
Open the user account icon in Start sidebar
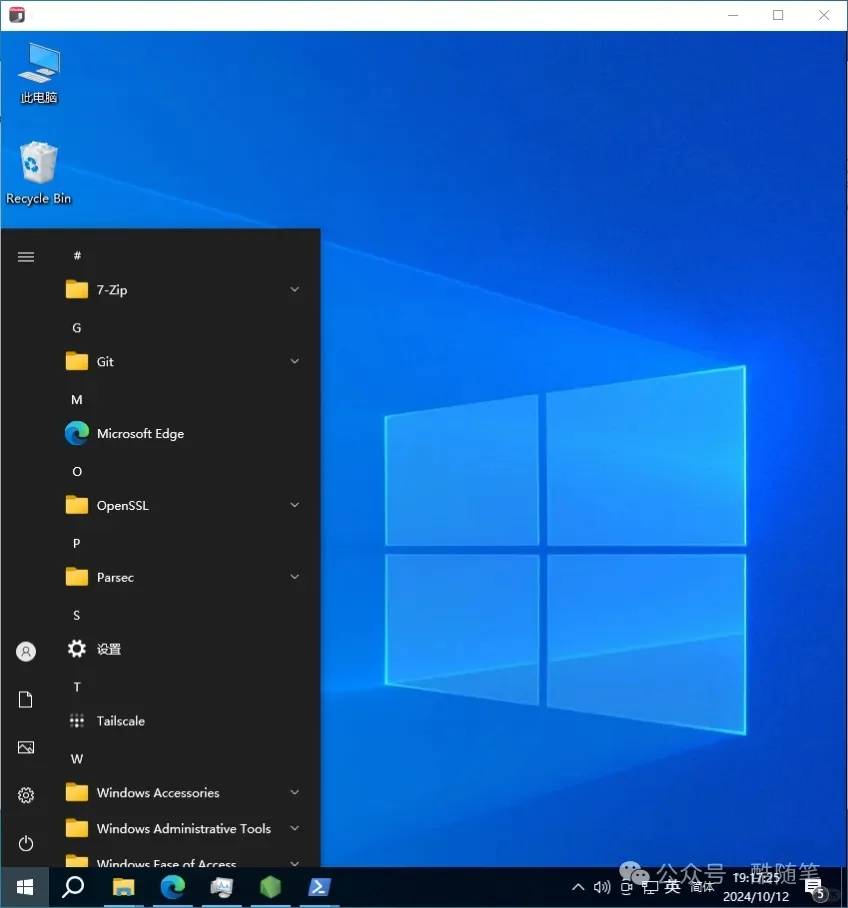(25, 651)
